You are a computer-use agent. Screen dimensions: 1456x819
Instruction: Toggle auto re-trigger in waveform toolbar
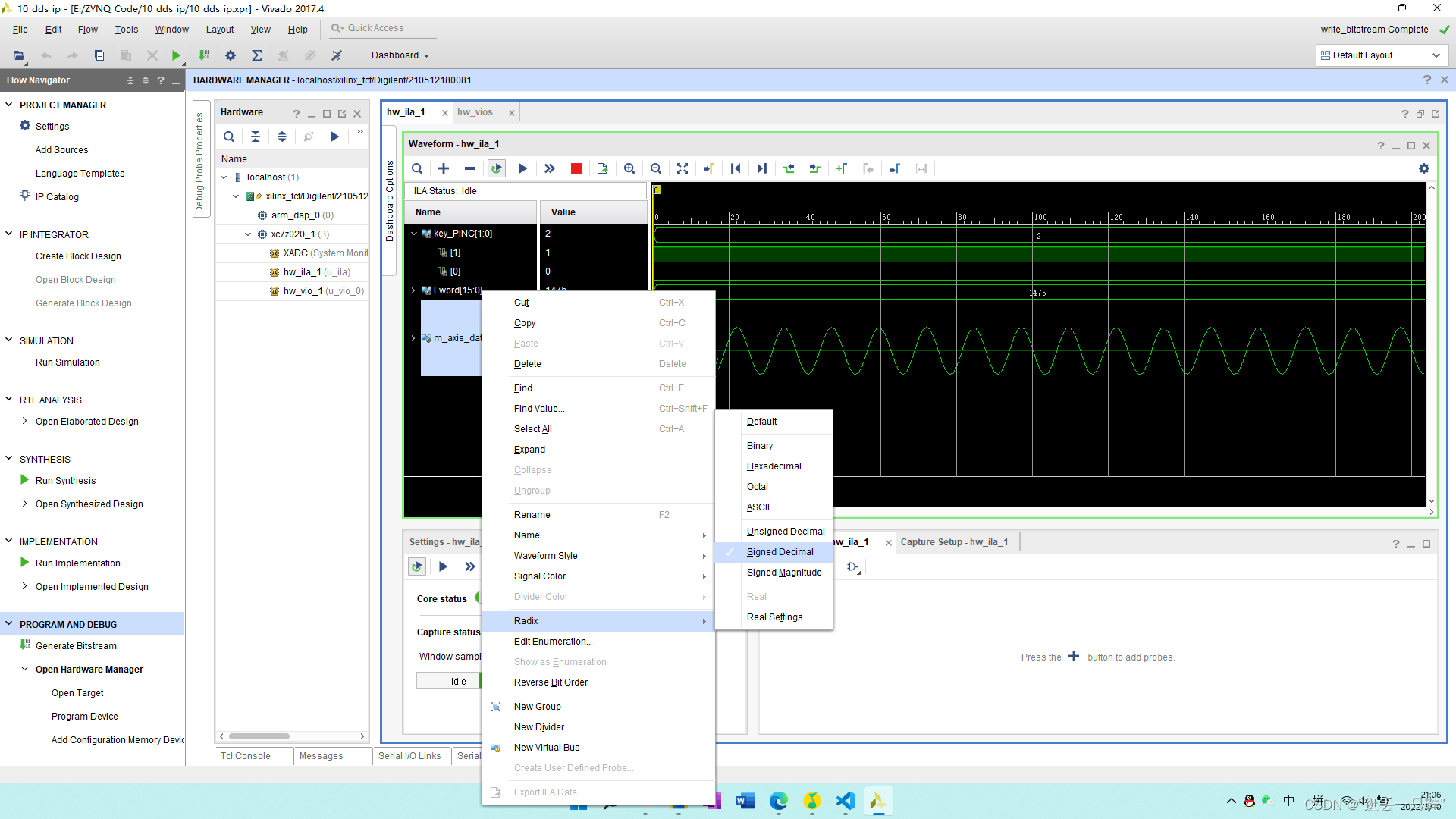click(497, 168)
